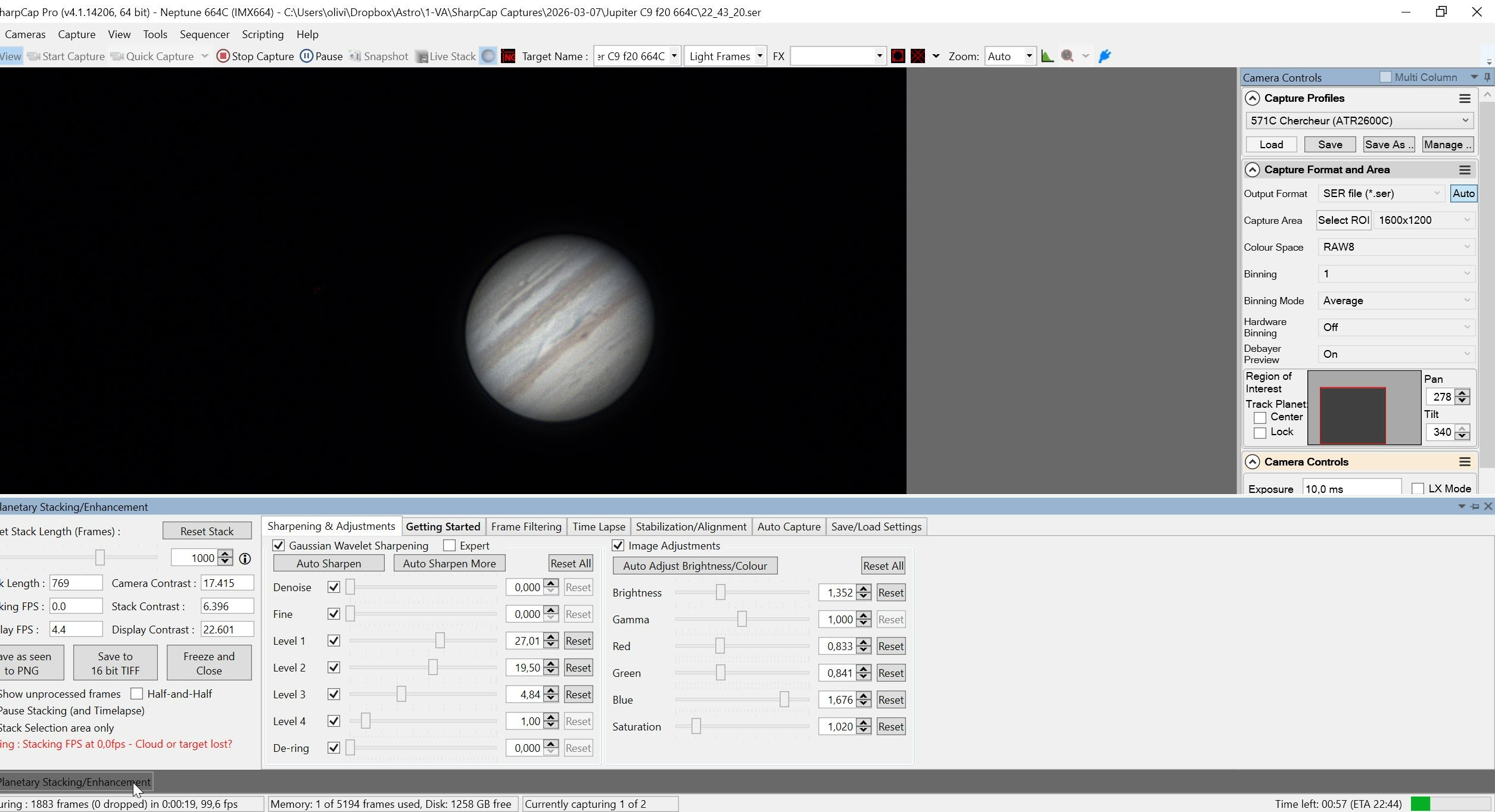
Task: Click the focus assistant magnifier icon
Action: pyautogui.click(x=1067, y=56)
